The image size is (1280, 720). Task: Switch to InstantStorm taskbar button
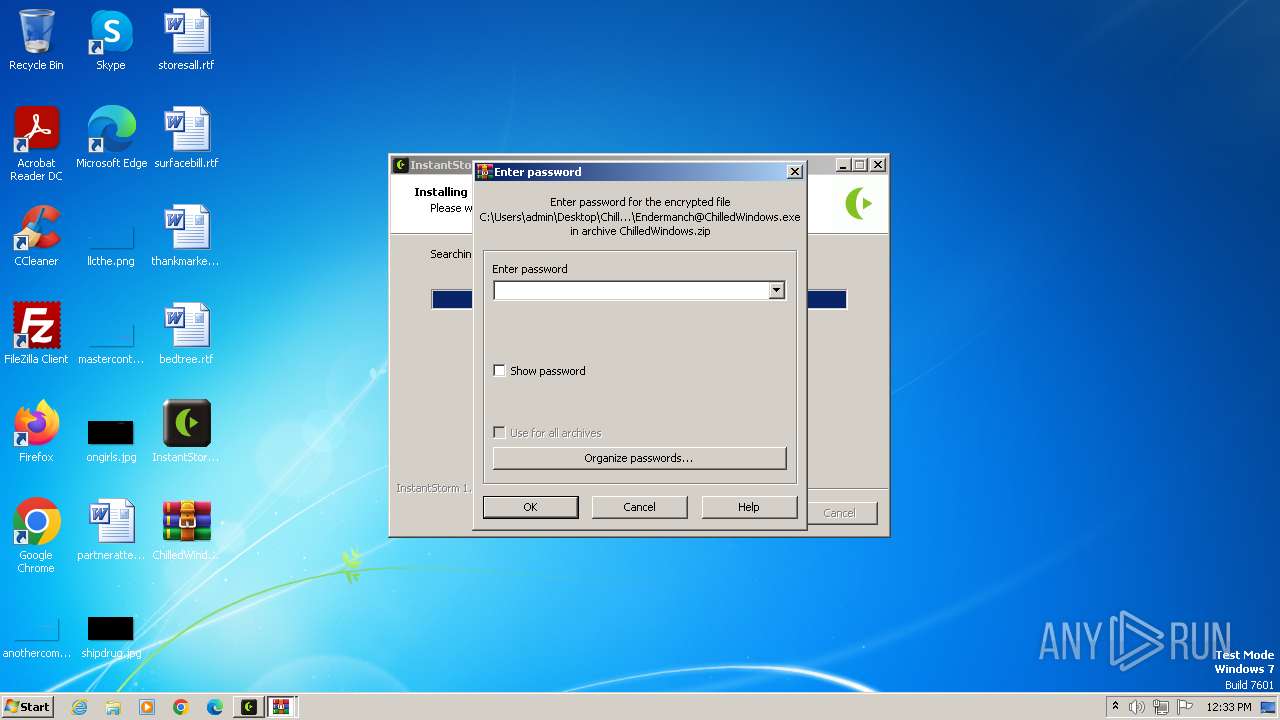pyautogui.click(x=249, y=707)
